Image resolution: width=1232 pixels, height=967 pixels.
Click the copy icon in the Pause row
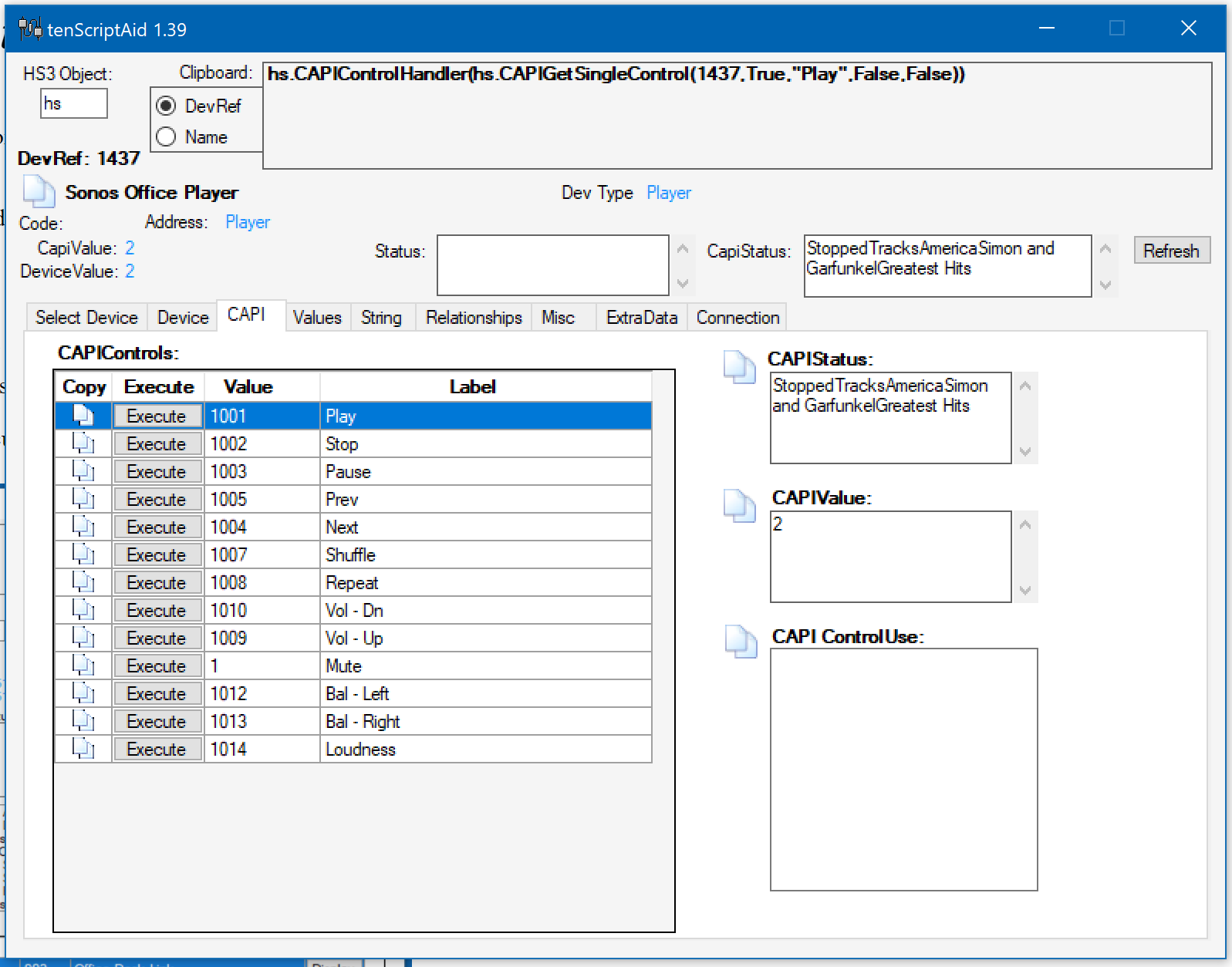tap(83, 472)
